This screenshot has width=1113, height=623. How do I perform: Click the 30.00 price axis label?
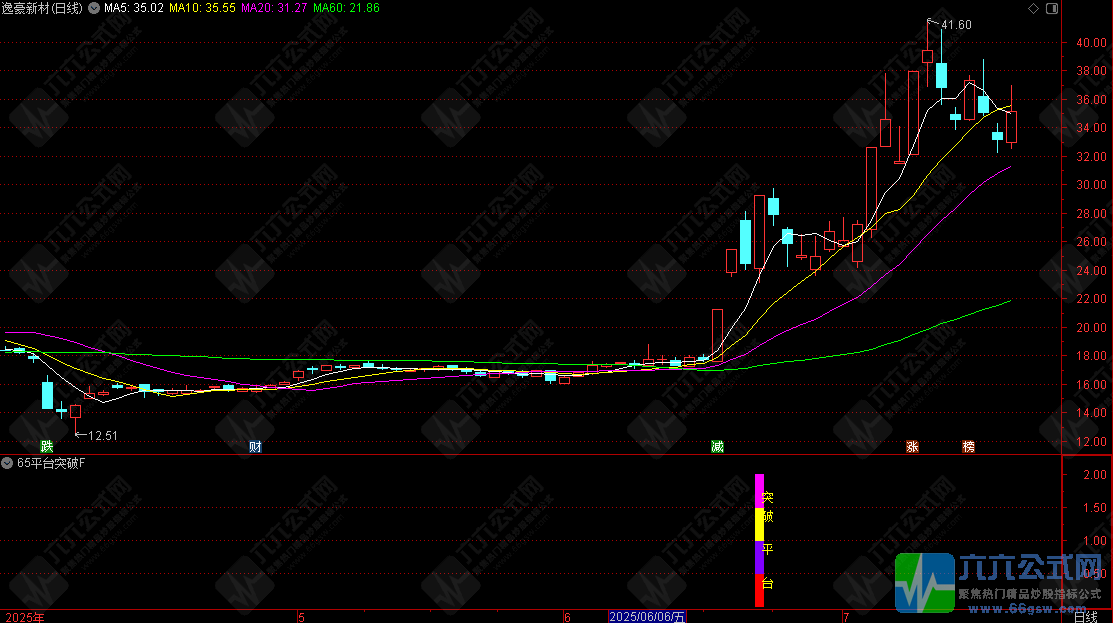click(x=1091, y=184)
